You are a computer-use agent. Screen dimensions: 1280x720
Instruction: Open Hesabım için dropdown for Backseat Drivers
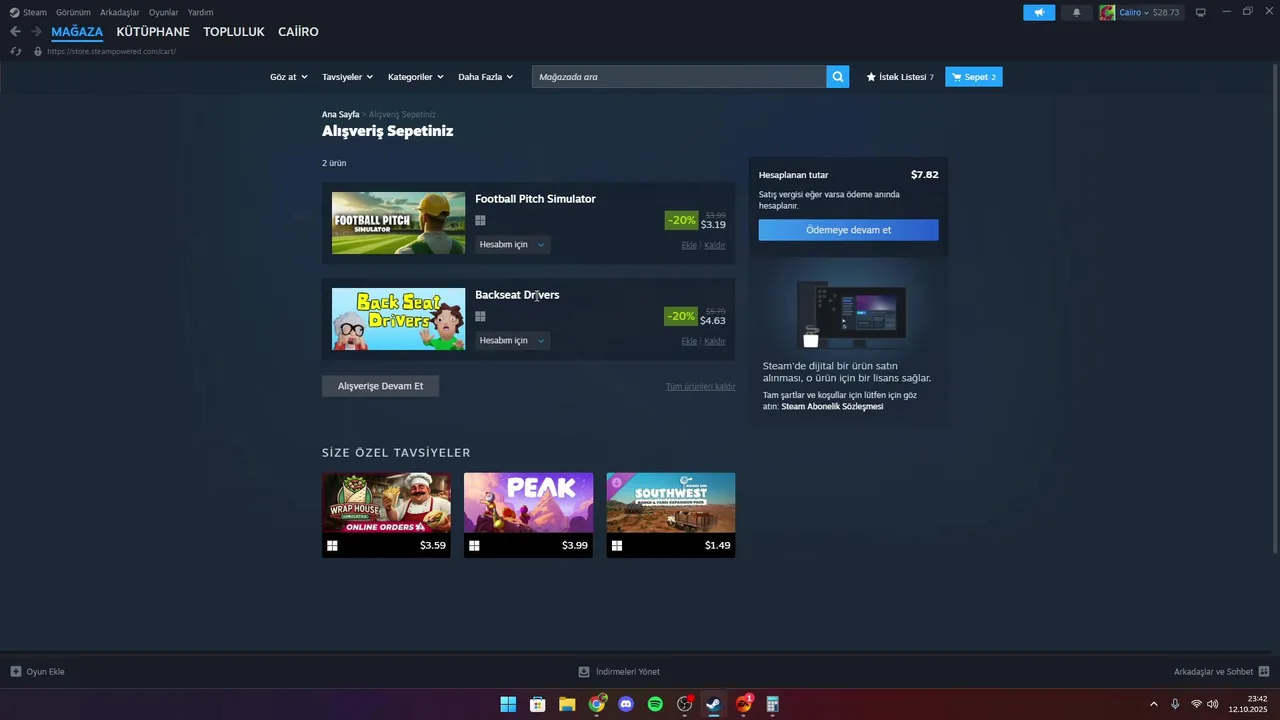coord(512,341)
